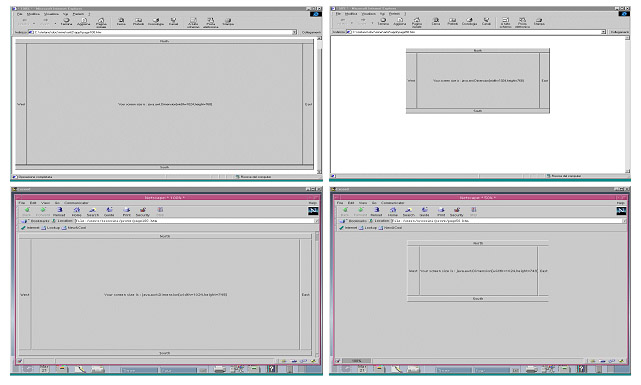Open Communicator menu in bottom-left Netscape window

point(76,203)
